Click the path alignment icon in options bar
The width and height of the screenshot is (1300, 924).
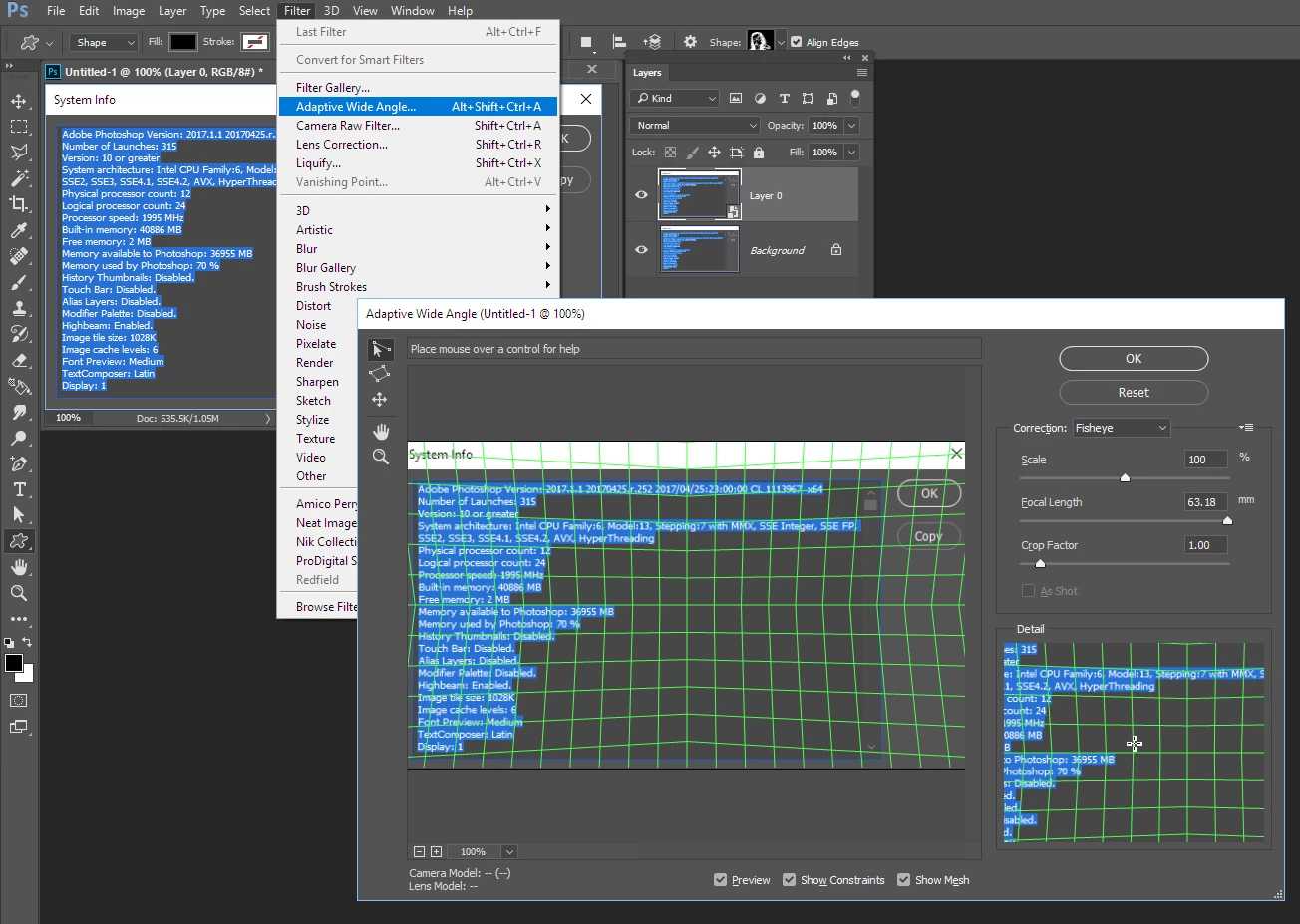coord(619,42)
